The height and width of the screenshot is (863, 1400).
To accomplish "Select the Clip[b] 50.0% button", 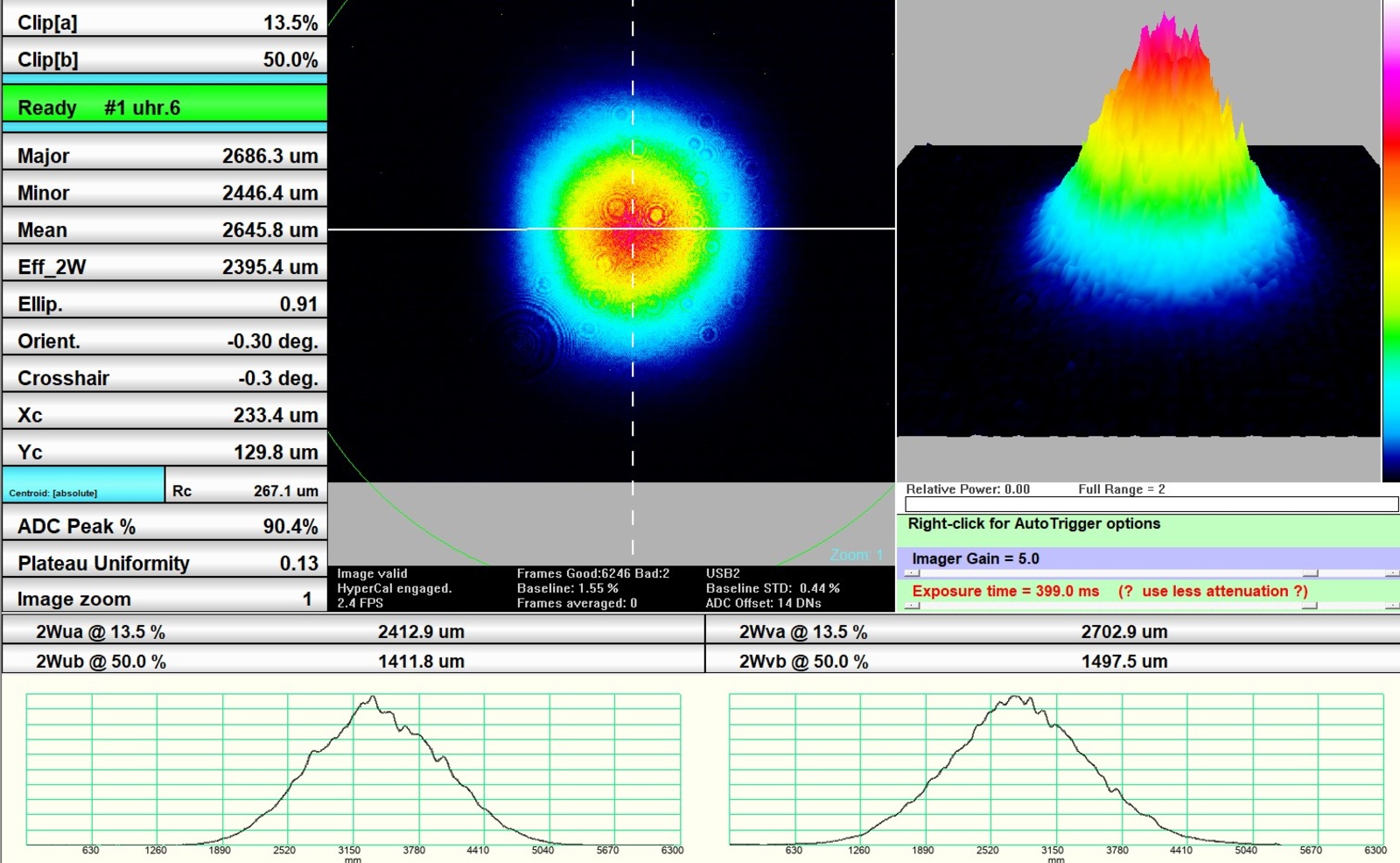I will pyautogui.click(x=164, y=60).
